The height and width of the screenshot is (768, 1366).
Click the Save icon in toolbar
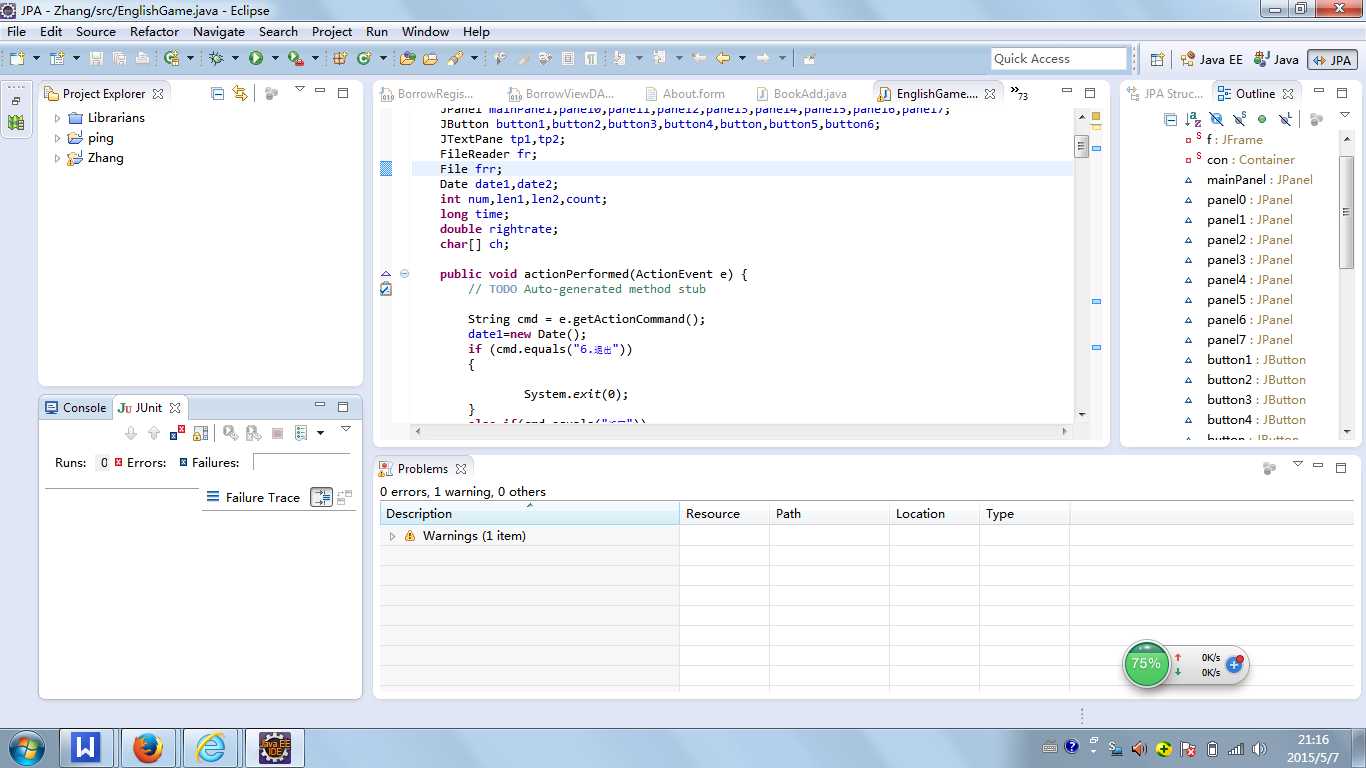(96, 58)
